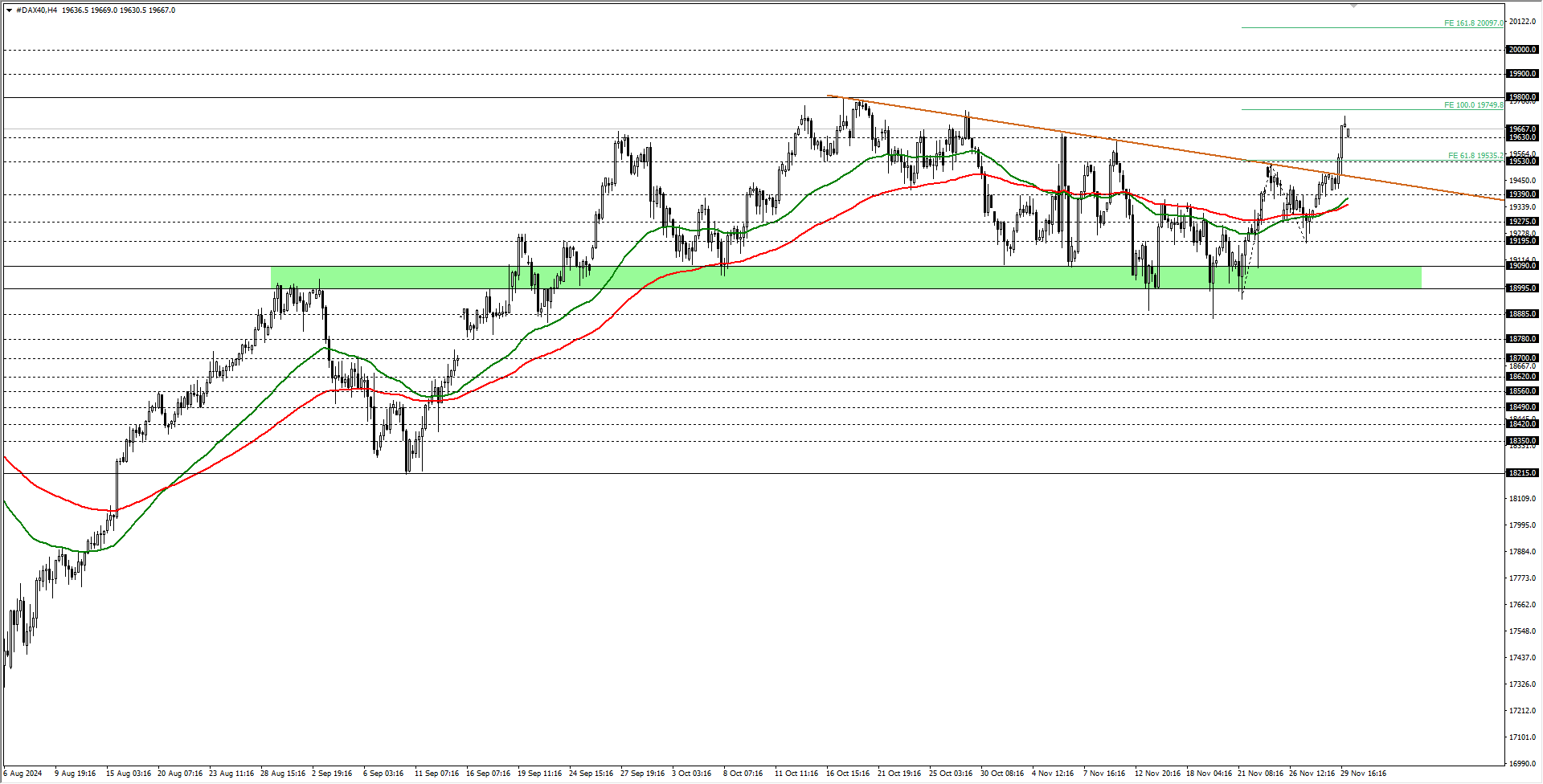Image resolution: width=1543 pixels, height=784 pixels.
Task: Click the 23 Aug 11:16 time label
Action: click(231, 774)
